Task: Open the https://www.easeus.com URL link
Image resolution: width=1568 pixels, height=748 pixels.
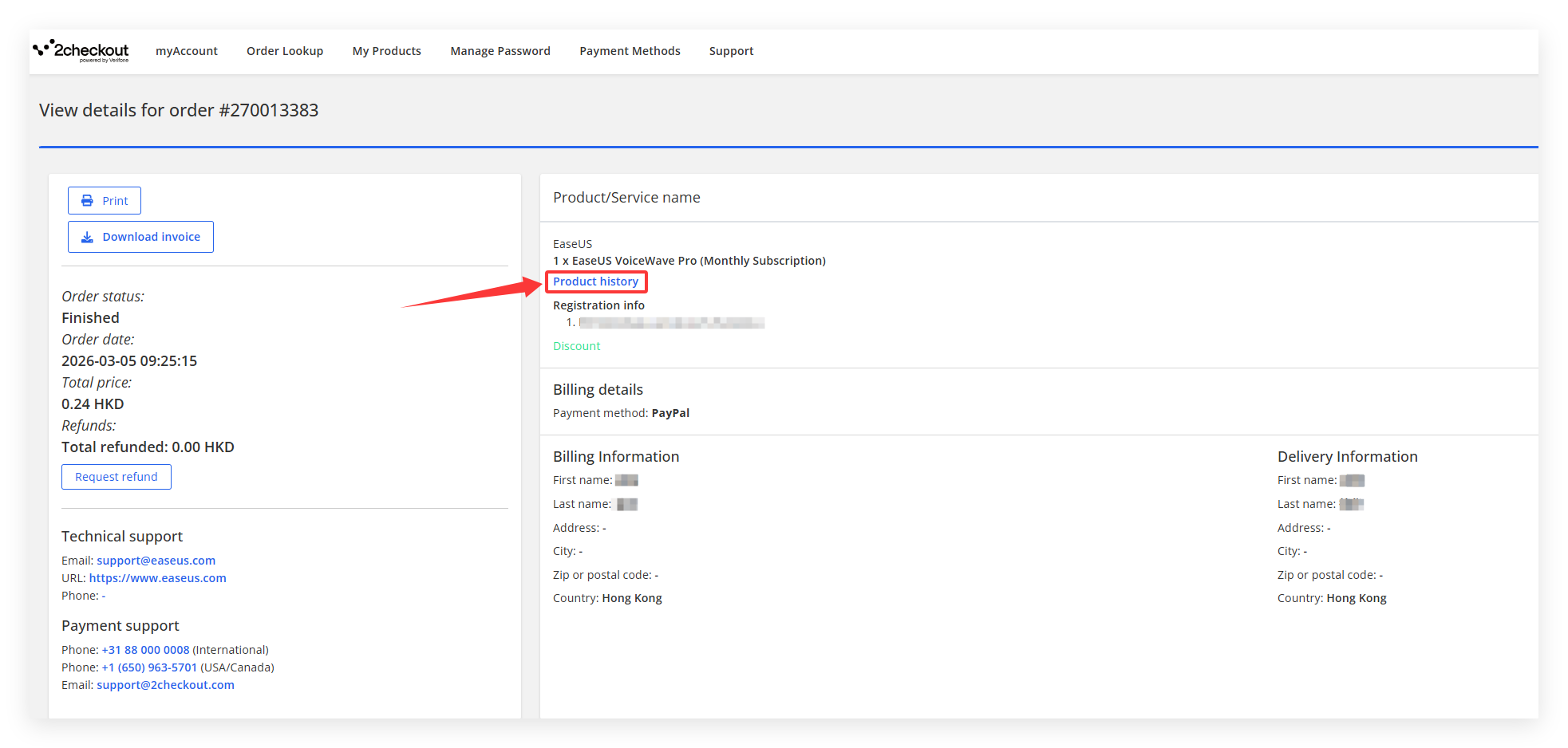Action: click(157, 578)
